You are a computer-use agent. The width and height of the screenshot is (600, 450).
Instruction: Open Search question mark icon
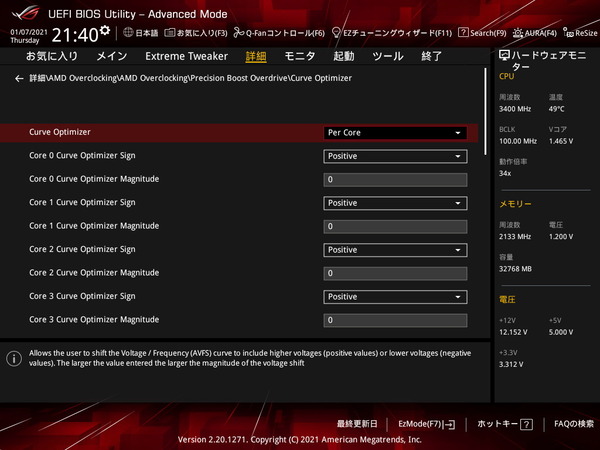(x=463, y=33)
